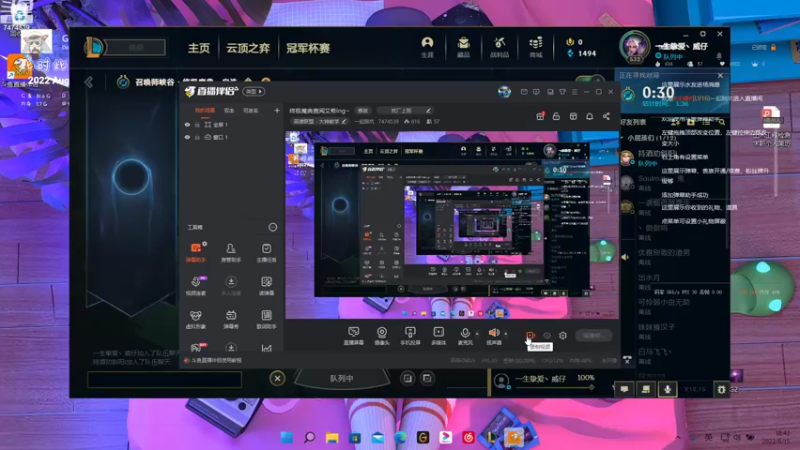The image size is (800, 450).
Task: Collapse the 小屋孩们 friends group
Action: pyautogui.click(x=622, y=138)
